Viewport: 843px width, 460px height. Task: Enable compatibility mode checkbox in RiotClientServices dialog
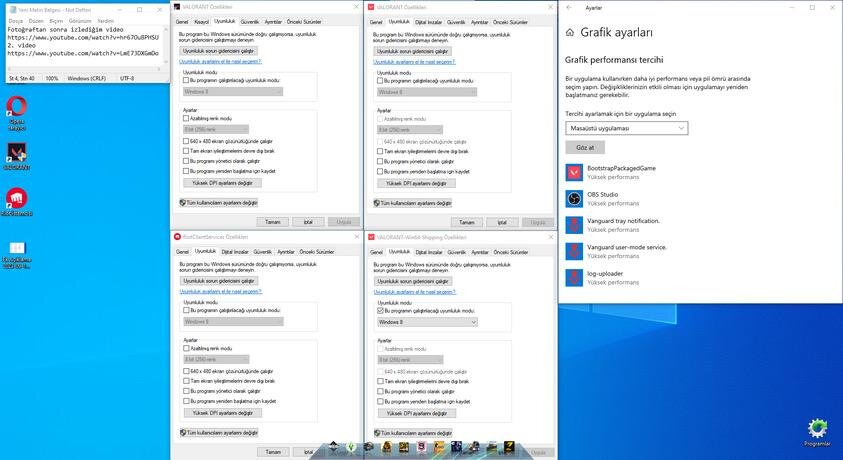pos(187,310)
